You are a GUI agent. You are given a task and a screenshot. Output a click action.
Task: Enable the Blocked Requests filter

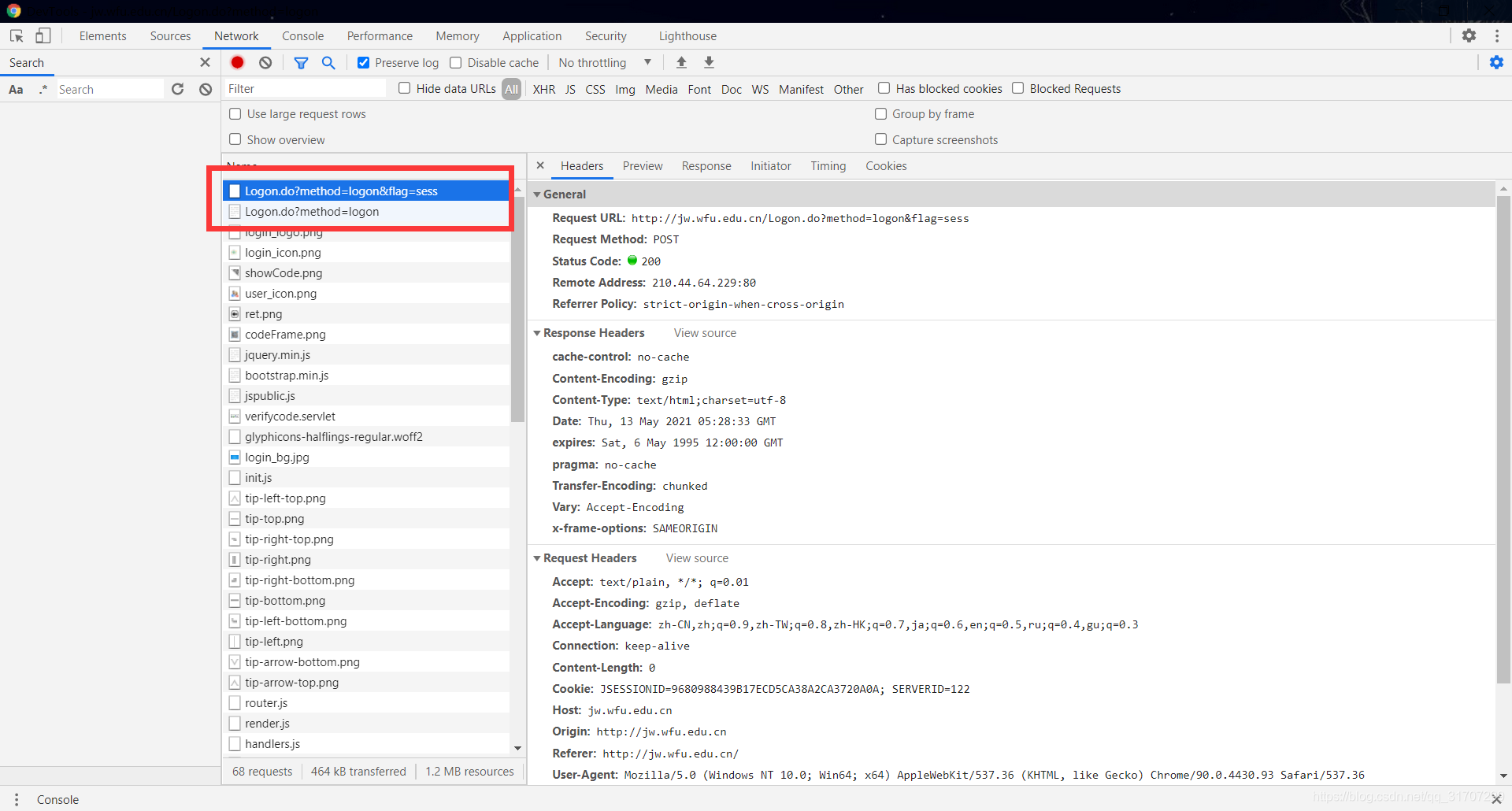pyautogui.click(x=1017, y=88)
